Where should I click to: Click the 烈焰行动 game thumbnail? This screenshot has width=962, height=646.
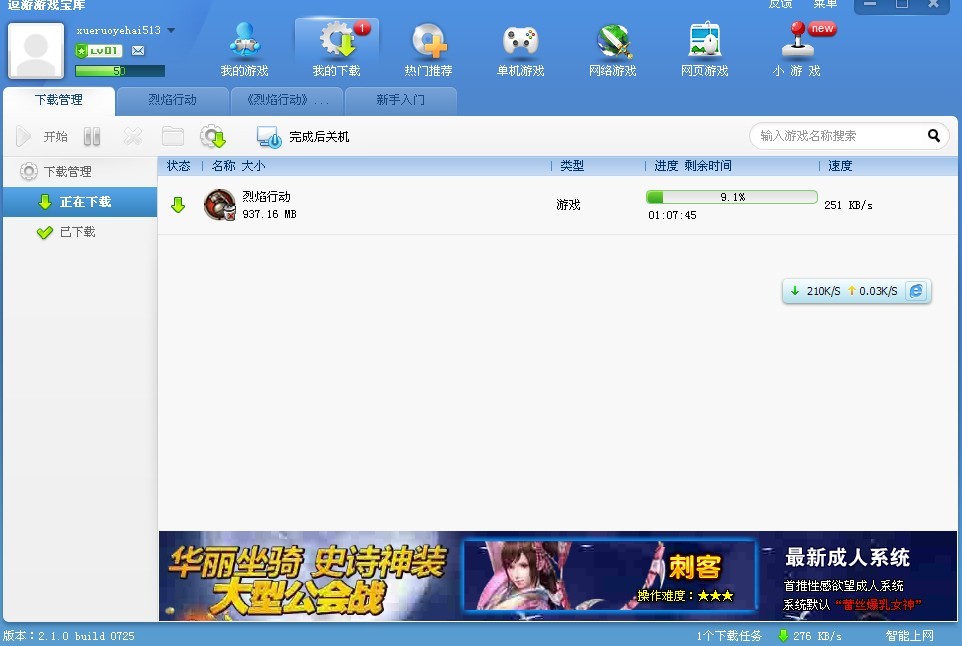pos(220,205)
